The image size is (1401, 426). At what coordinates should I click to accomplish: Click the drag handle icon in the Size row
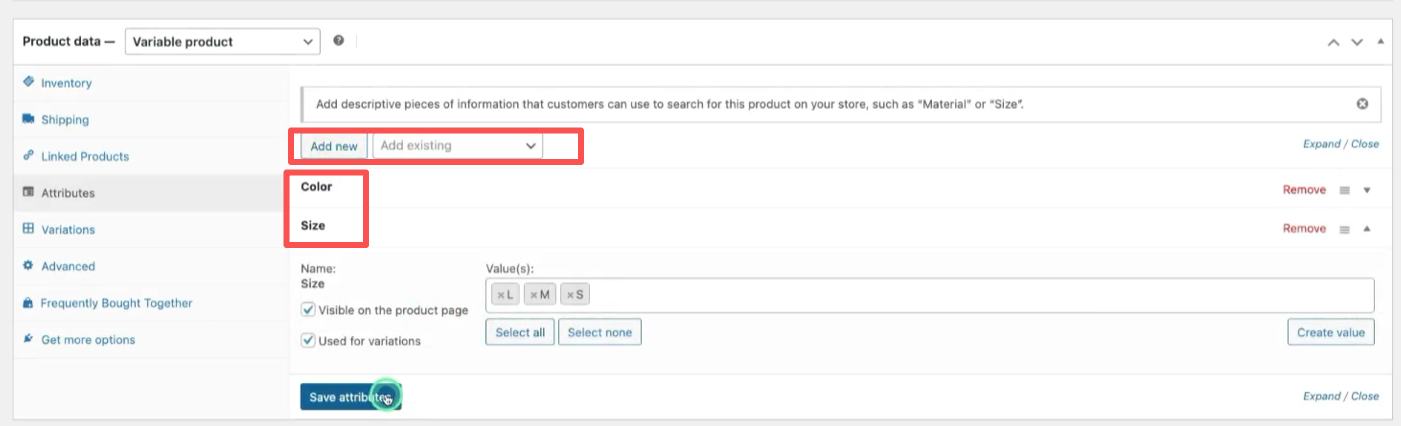(1345, 229)
